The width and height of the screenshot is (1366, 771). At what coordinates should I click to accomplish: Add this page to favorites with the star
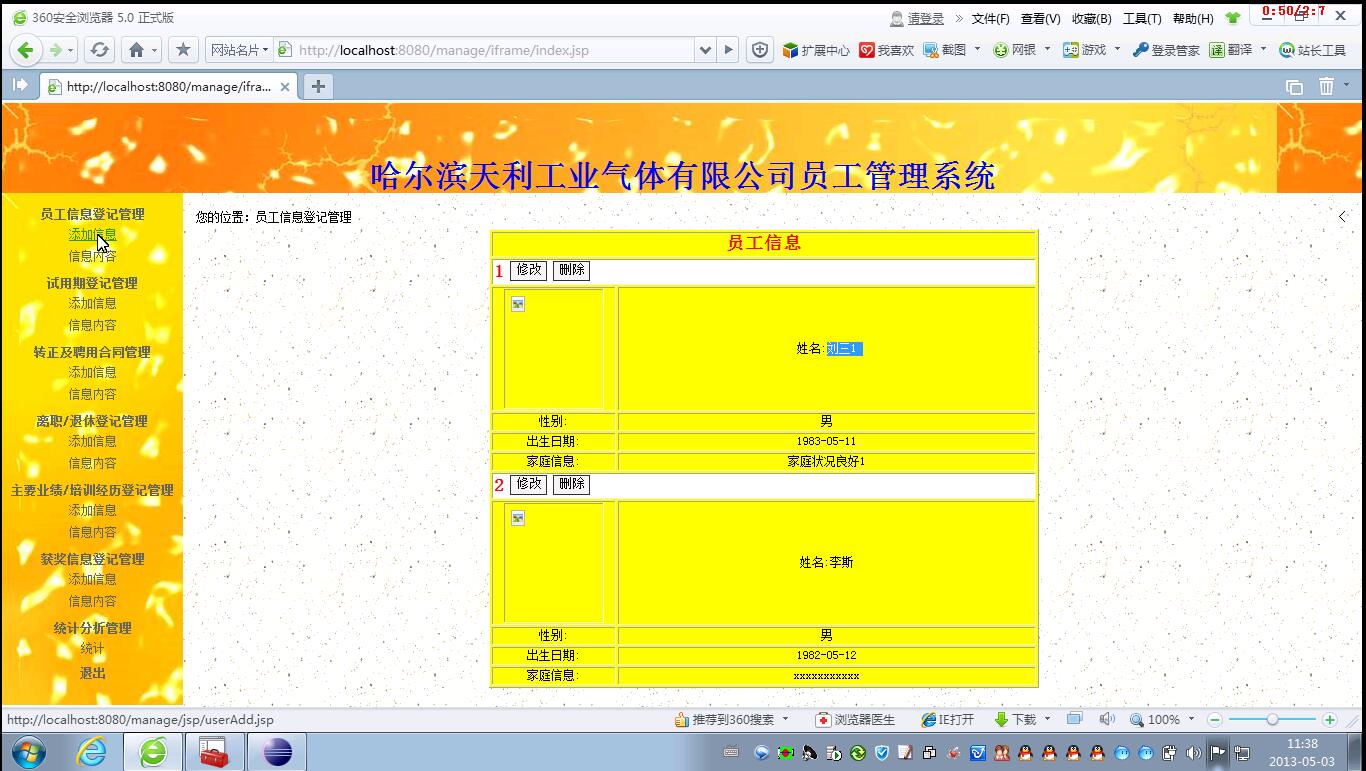pos(183,50)
